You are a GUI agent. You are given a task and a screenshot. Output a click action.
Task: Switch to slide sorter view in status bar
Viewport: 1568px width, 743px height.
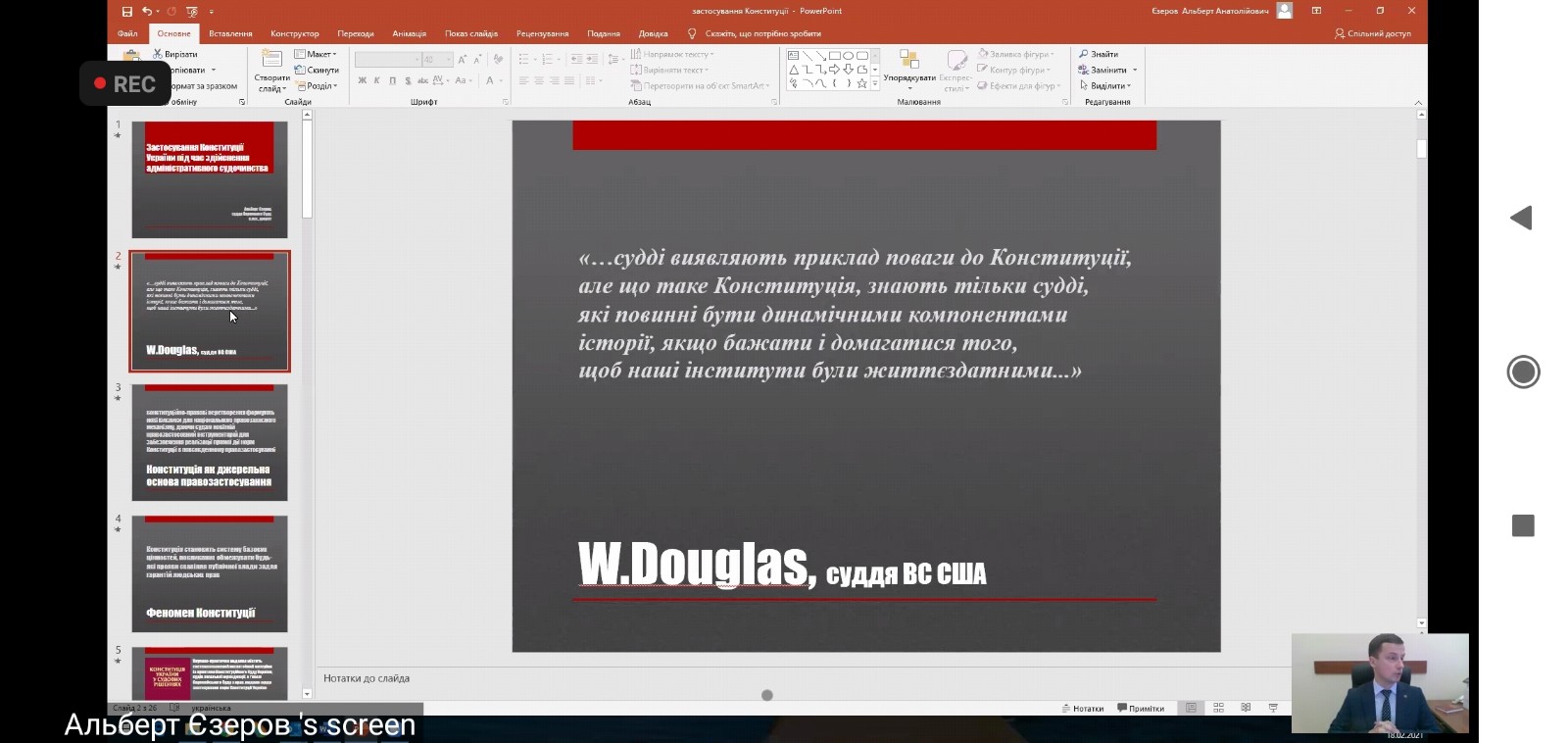[x=1218, y=708]
